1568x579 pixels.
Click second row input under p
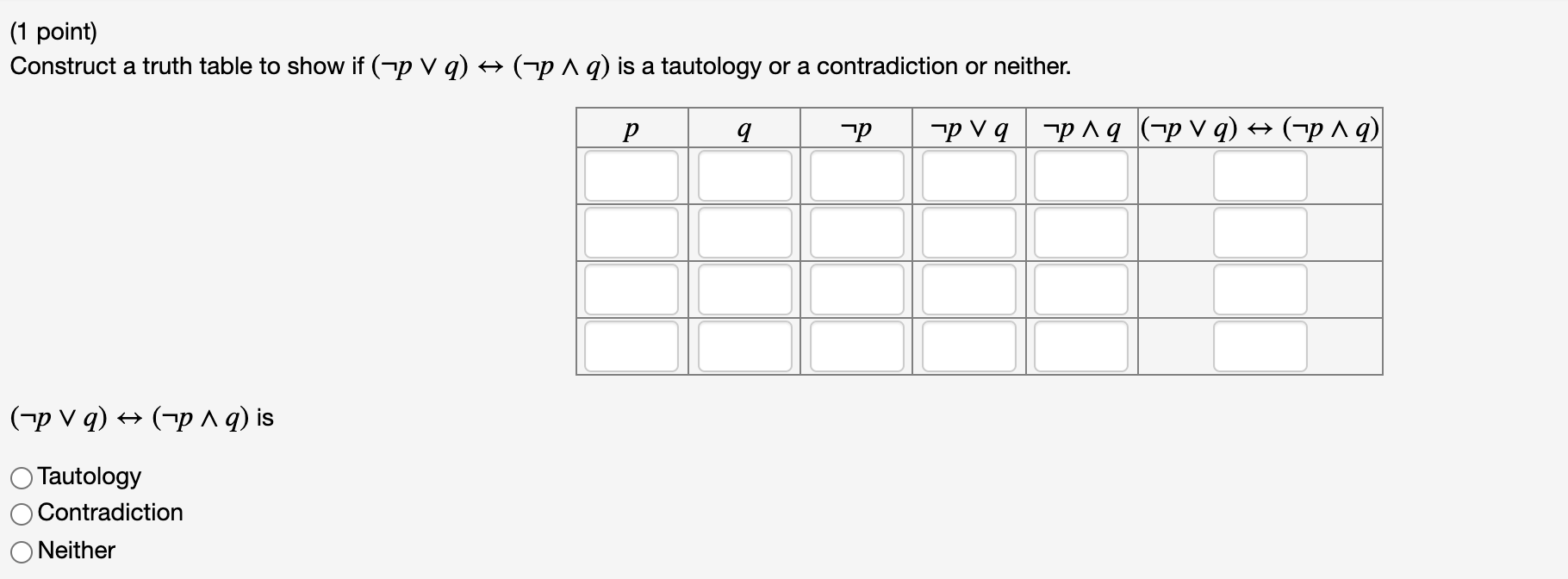pos(632,233)
